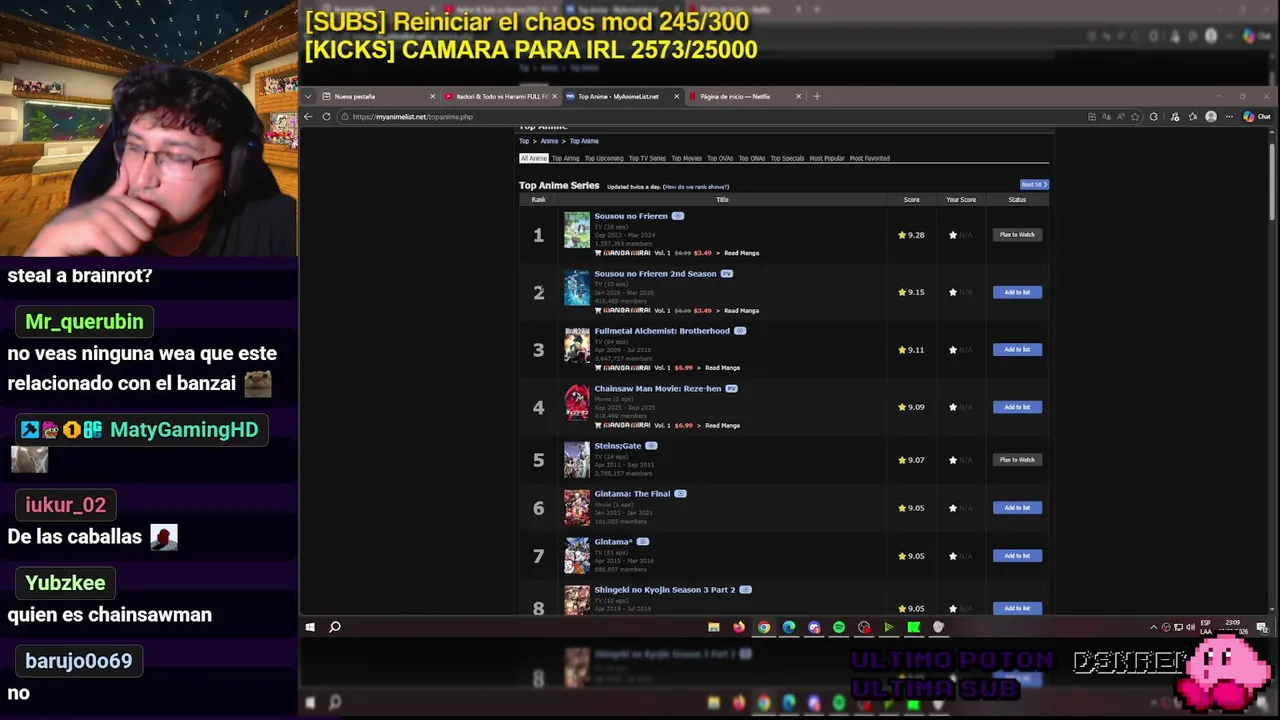Screen dimensions: 1280x720
Task: Open Shingeki no Kyojin Season 3 Part 2
Action: 665,590
